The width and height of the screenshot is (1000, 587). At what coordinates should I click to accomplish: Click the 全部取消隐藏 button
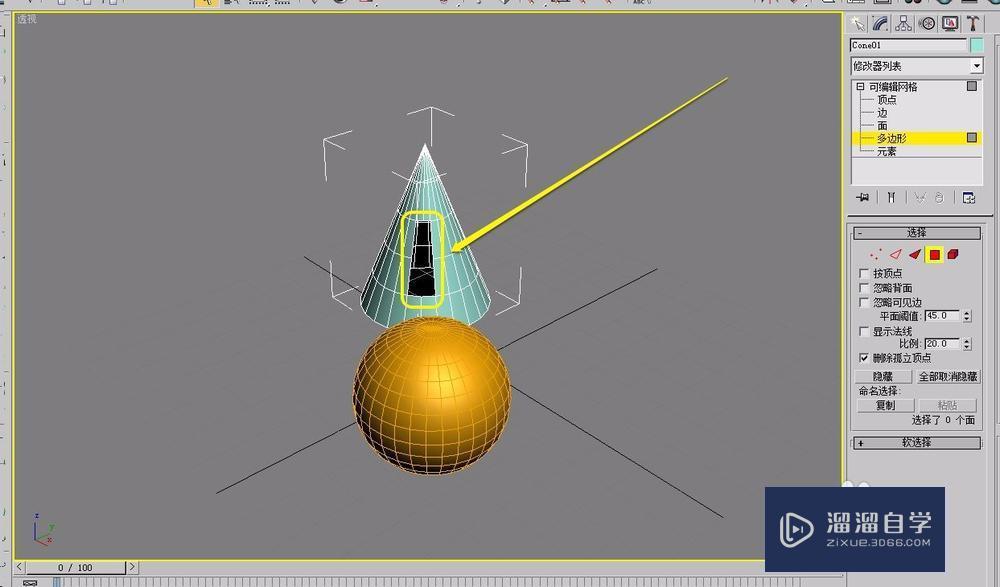(x=948, y=375)
